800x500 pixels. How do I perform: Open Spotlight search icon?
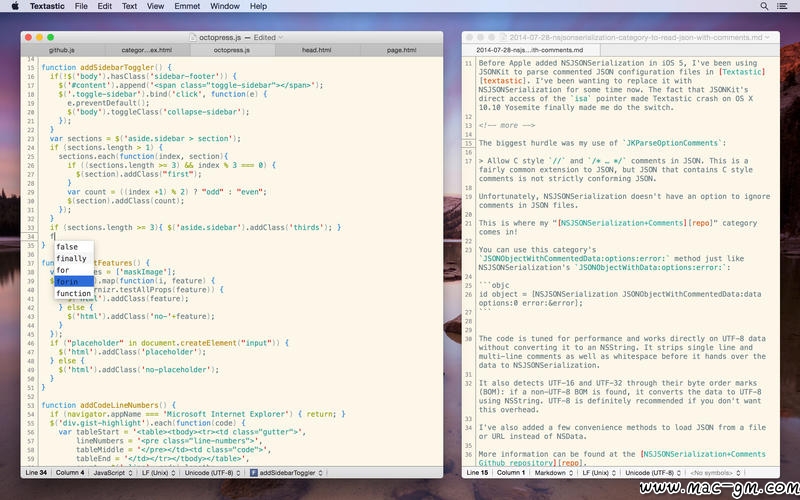(764, 6)
